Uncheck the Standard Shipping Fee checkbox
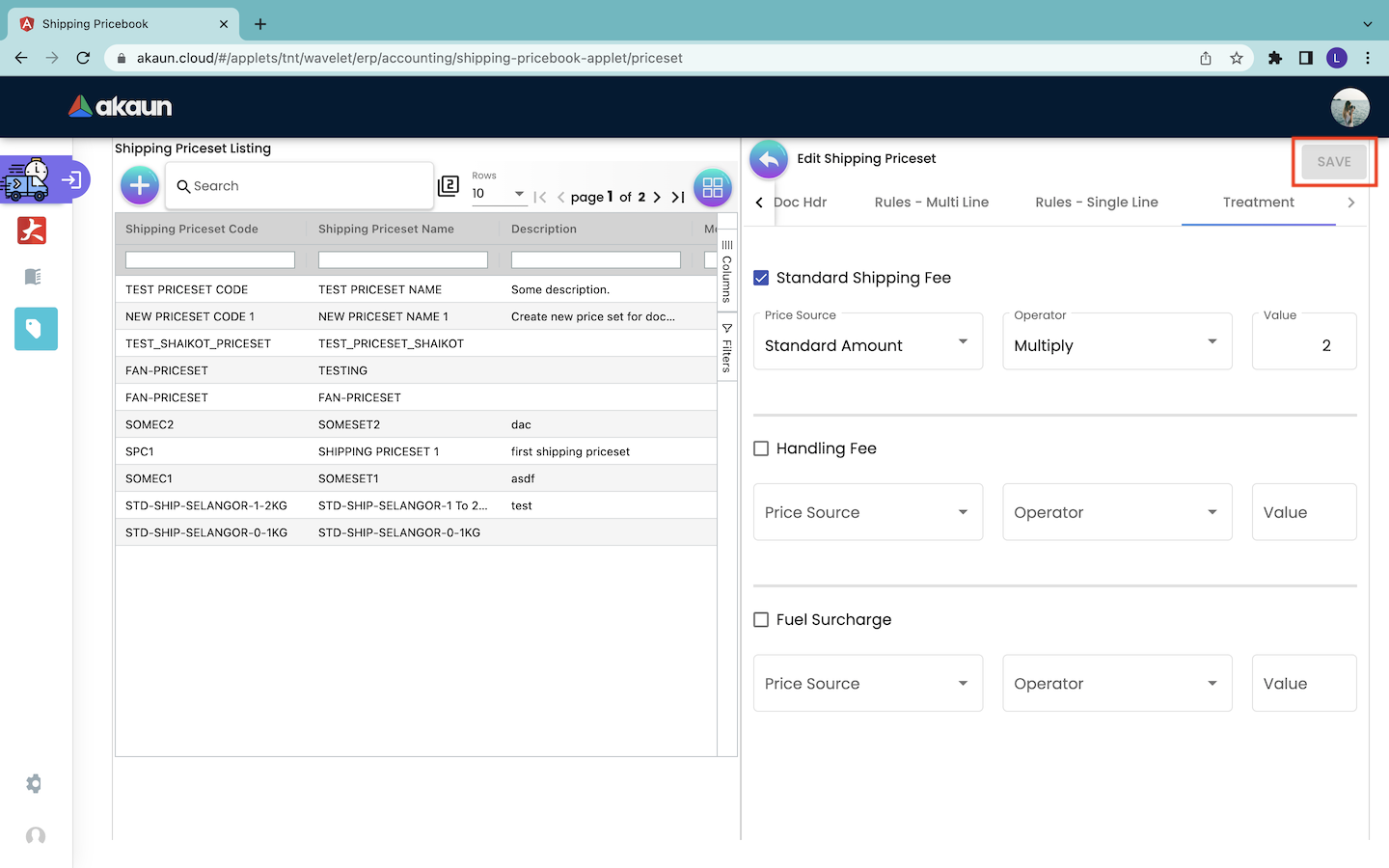 [x=761, y=278]
